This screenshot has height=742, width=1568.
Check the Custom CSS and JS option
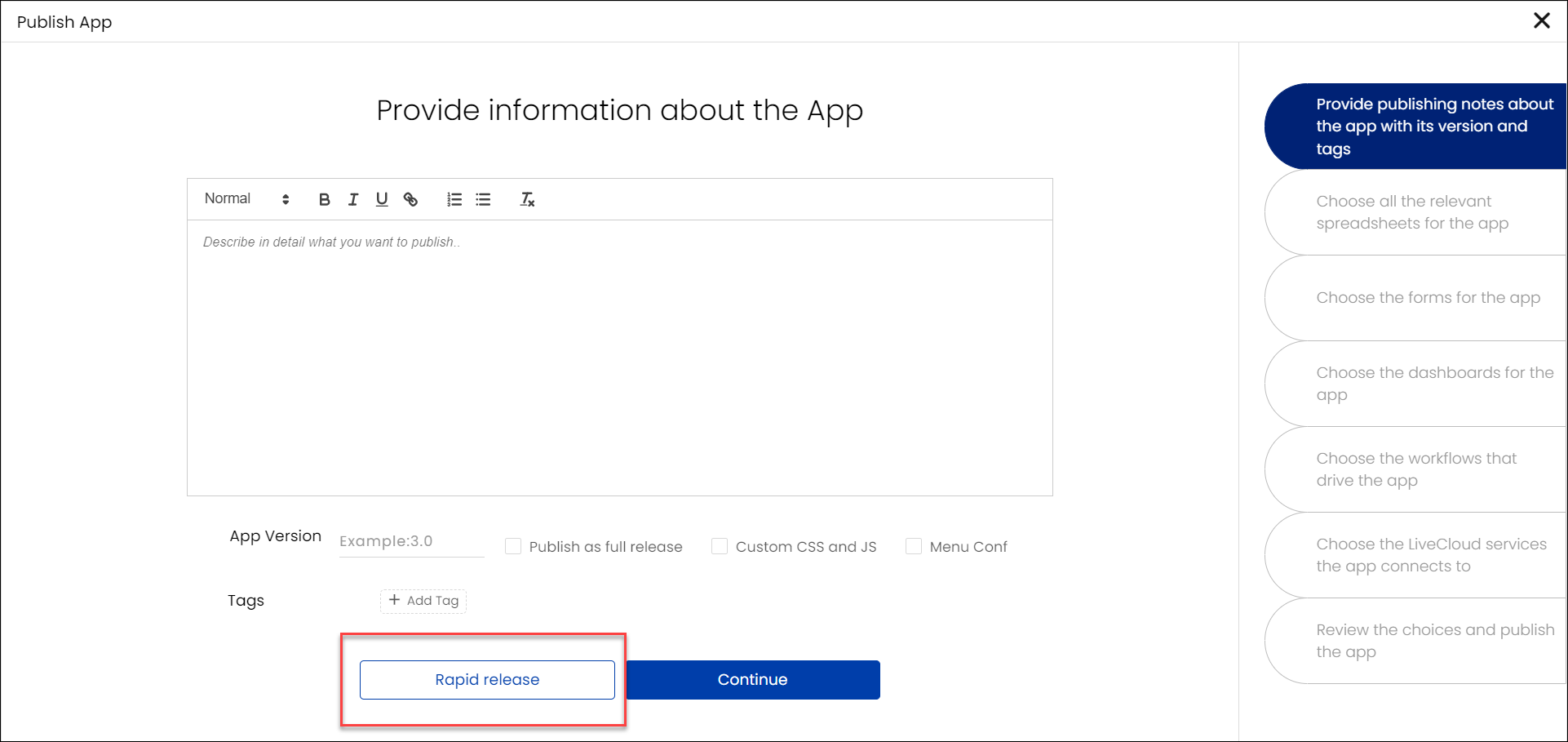click(x=720, y=546)
